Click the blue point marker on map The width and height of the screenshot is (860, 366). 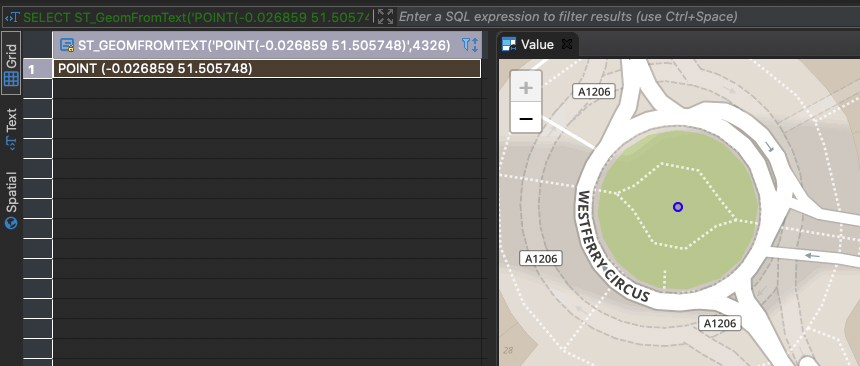[678, 207]
